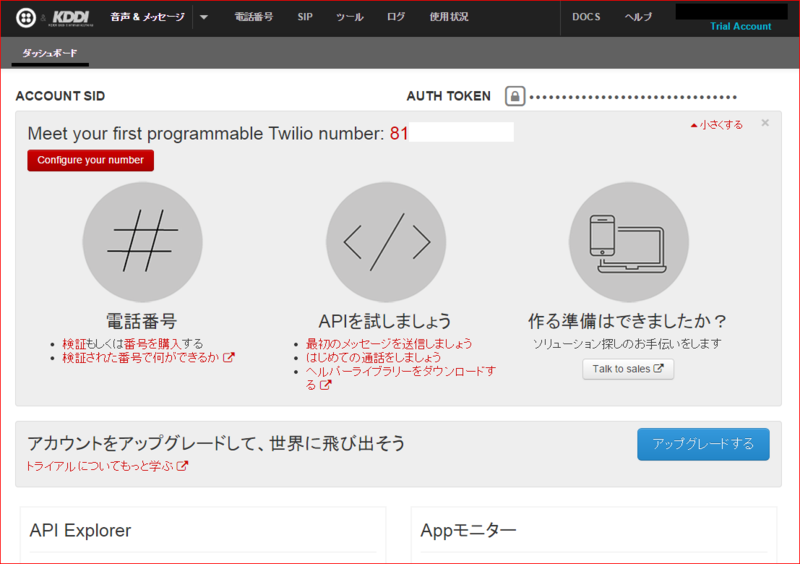800x564 pixels.
Task: Select the ダッシュボード tab
Action: click(49, 53)
